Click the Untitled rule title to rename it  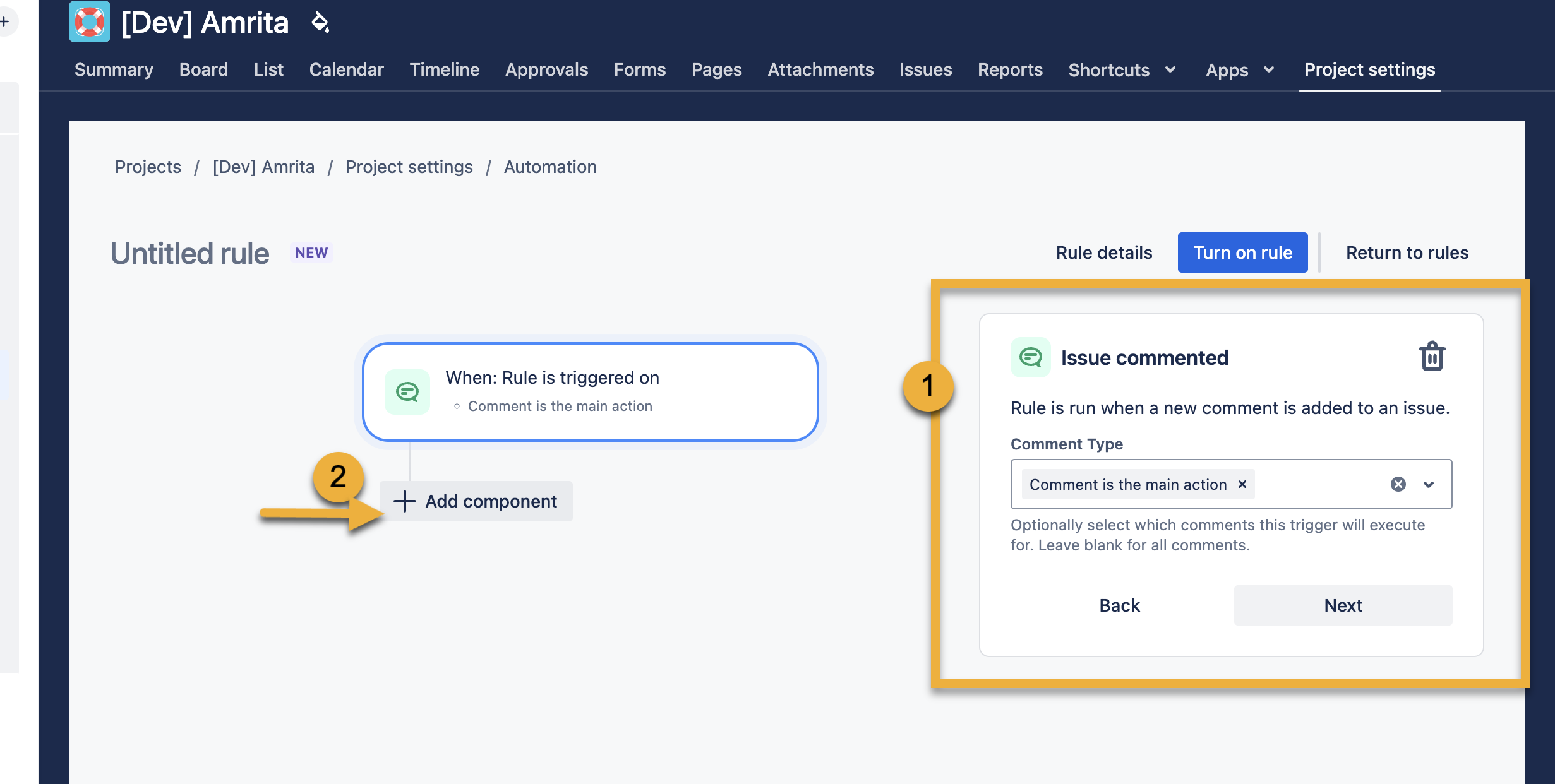pos(189,253)
